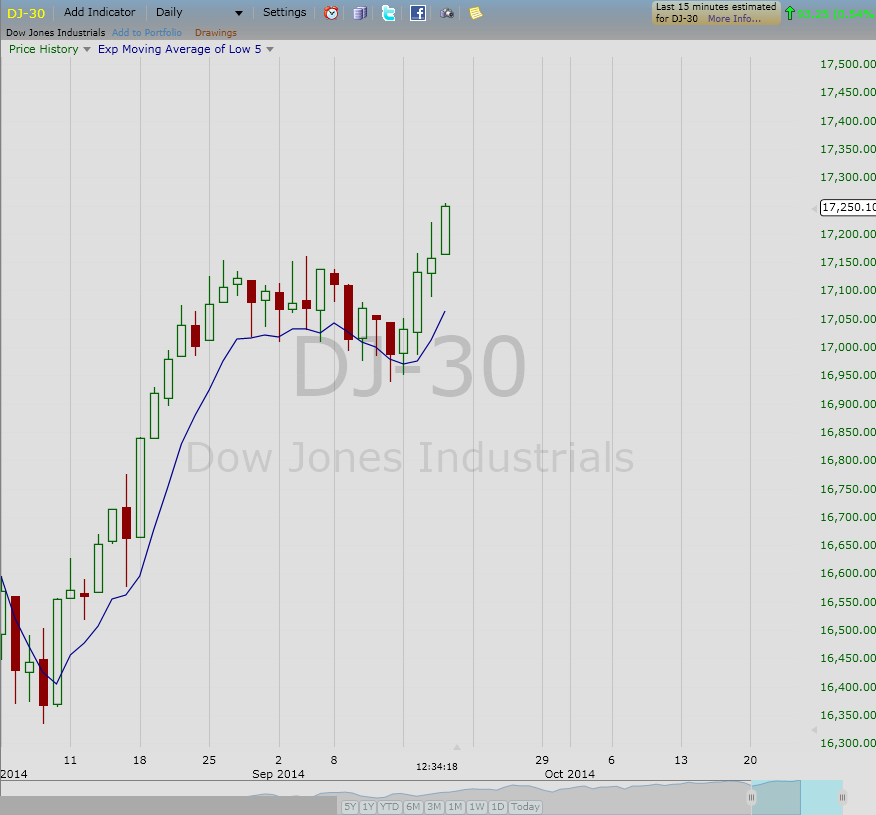876x815 pixels.
Task: Select the 1M range button
Action: (x=455, y=807)
